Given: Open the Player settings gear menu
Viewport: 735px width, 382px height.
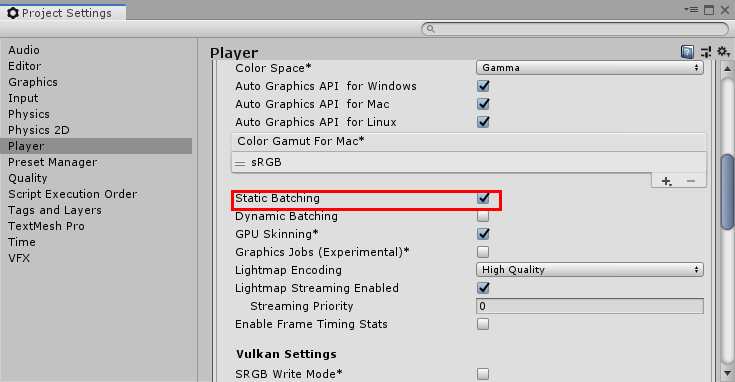Looking at the screenshot, I should click(x=723, y=51).
